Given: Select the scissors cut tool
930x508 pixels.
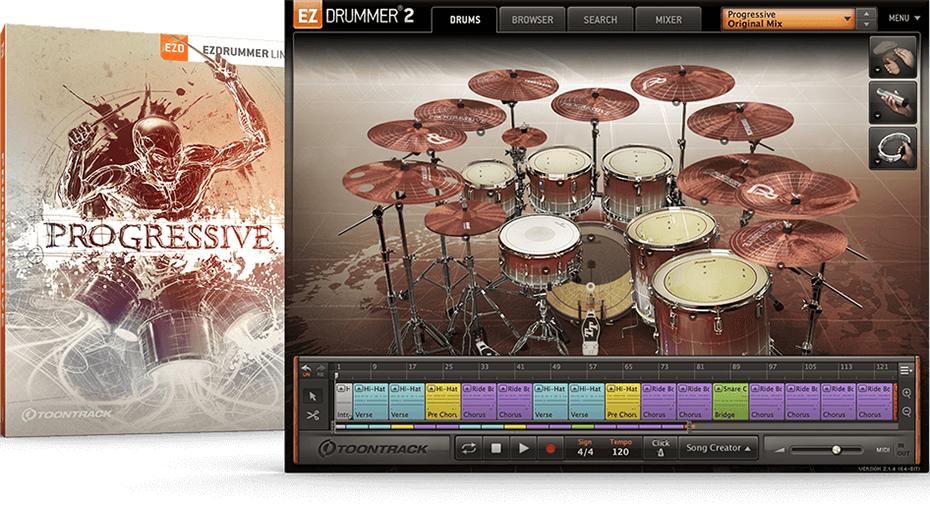Looking at the screenshot, I should click(x=312, y=415).
